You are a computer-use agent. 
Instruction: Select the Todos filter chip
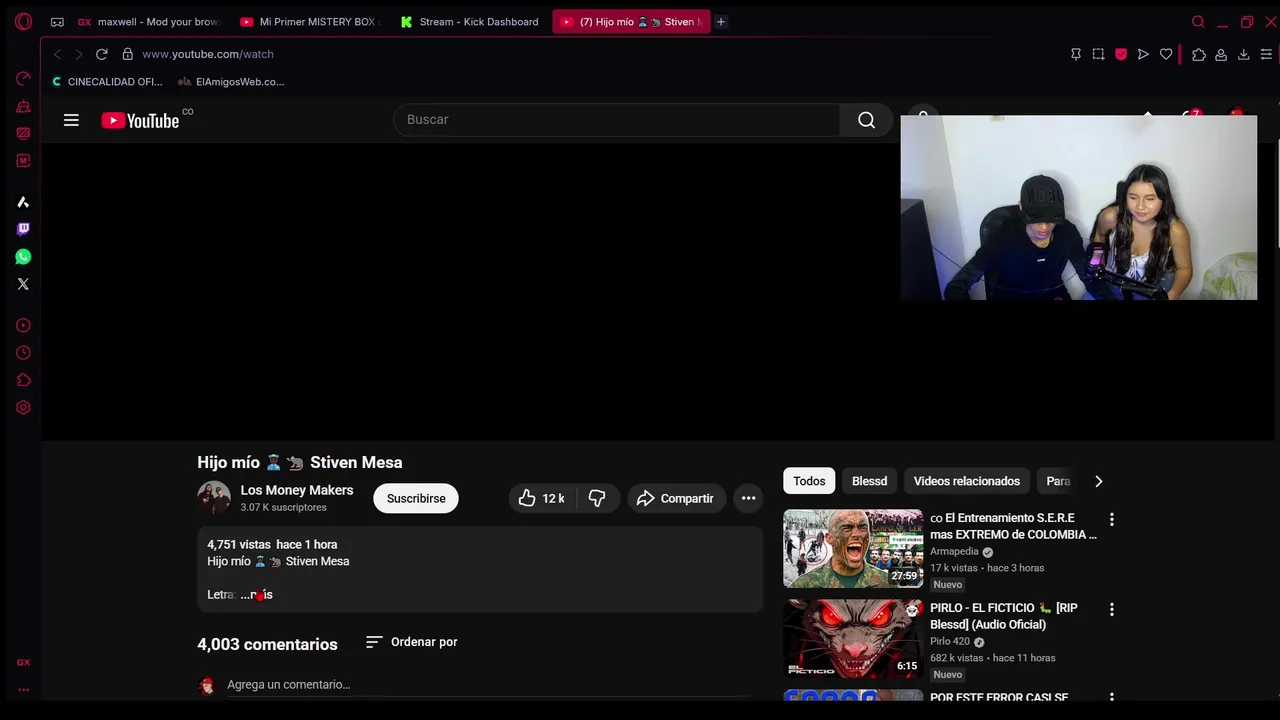pos(809,481)
